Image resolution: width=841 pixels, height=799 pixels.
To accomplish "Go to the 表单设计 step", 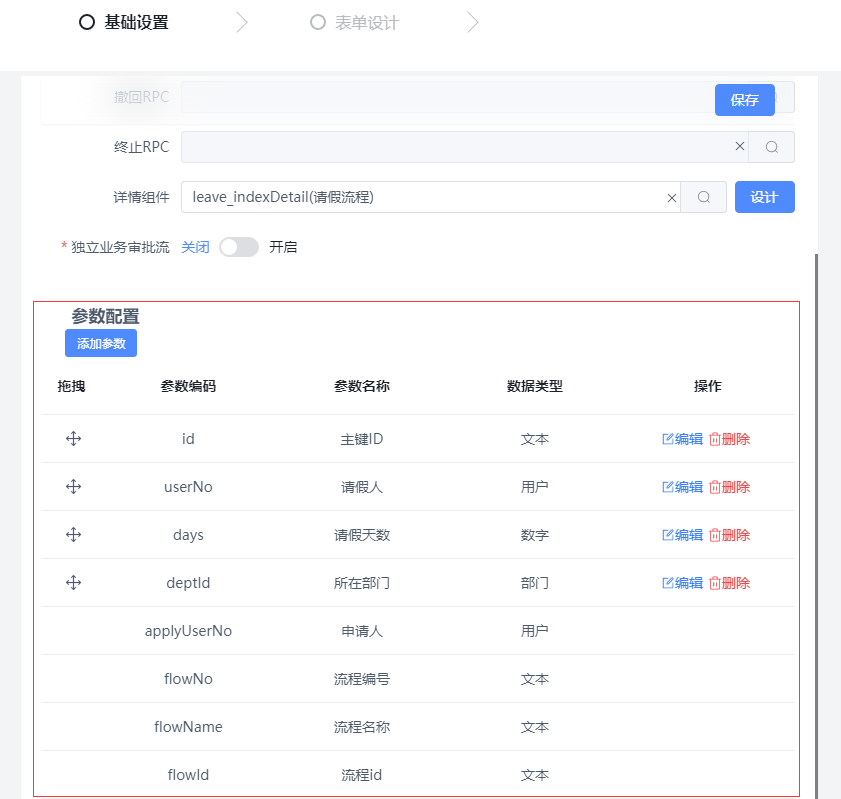I will [355, 23].
